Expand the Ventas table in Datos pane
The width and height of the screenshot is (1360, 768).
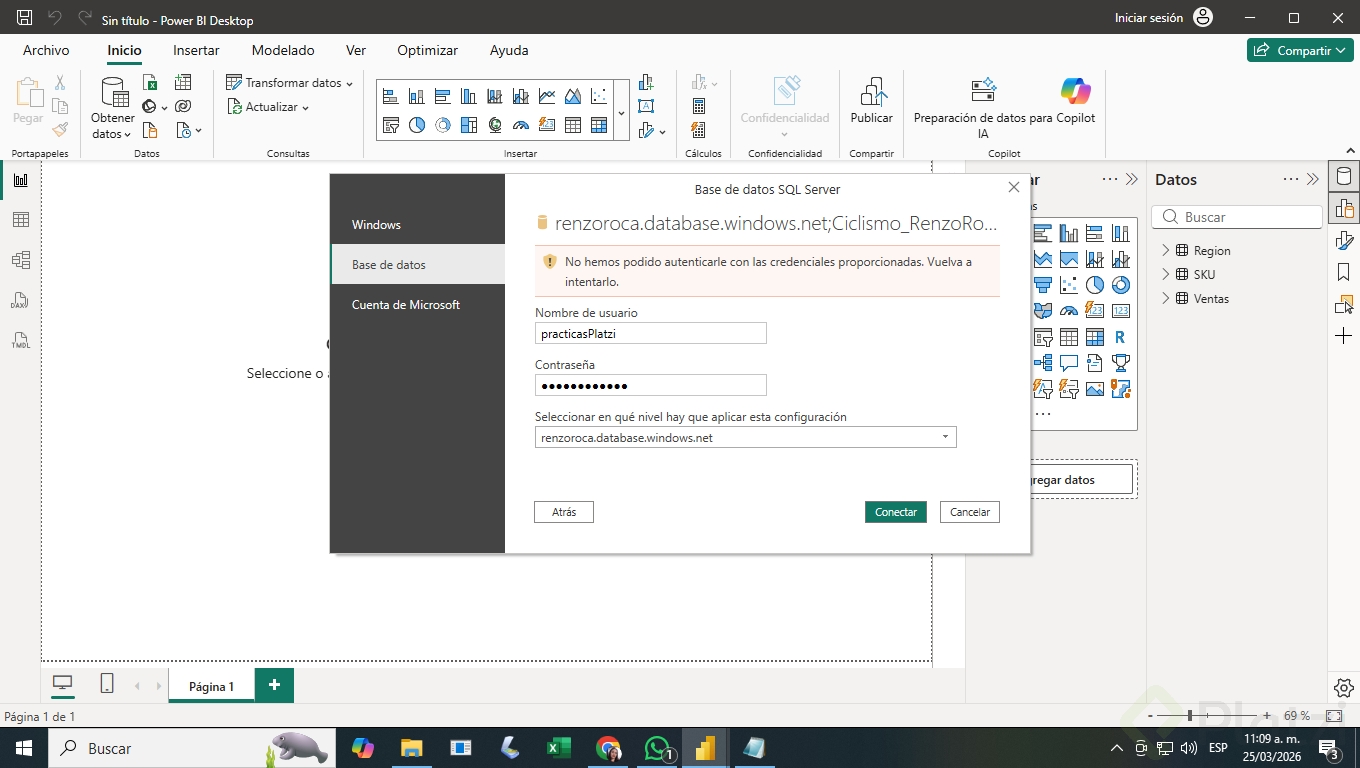1165,298
